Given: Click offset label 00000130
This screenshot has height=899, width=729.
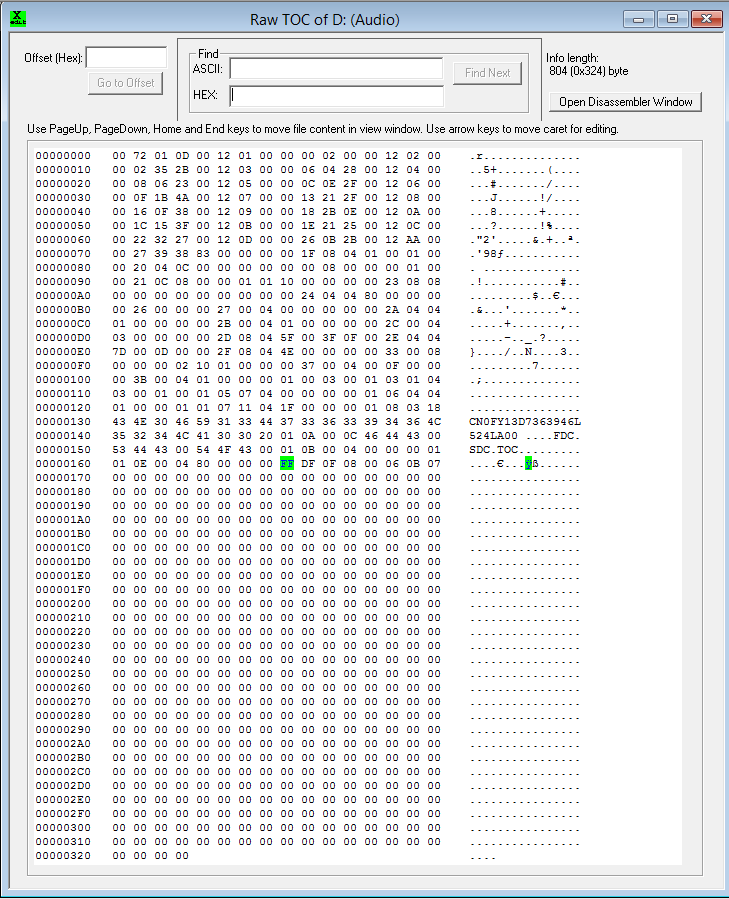Looking at the screenshot, I should click(x=63, y=421).
